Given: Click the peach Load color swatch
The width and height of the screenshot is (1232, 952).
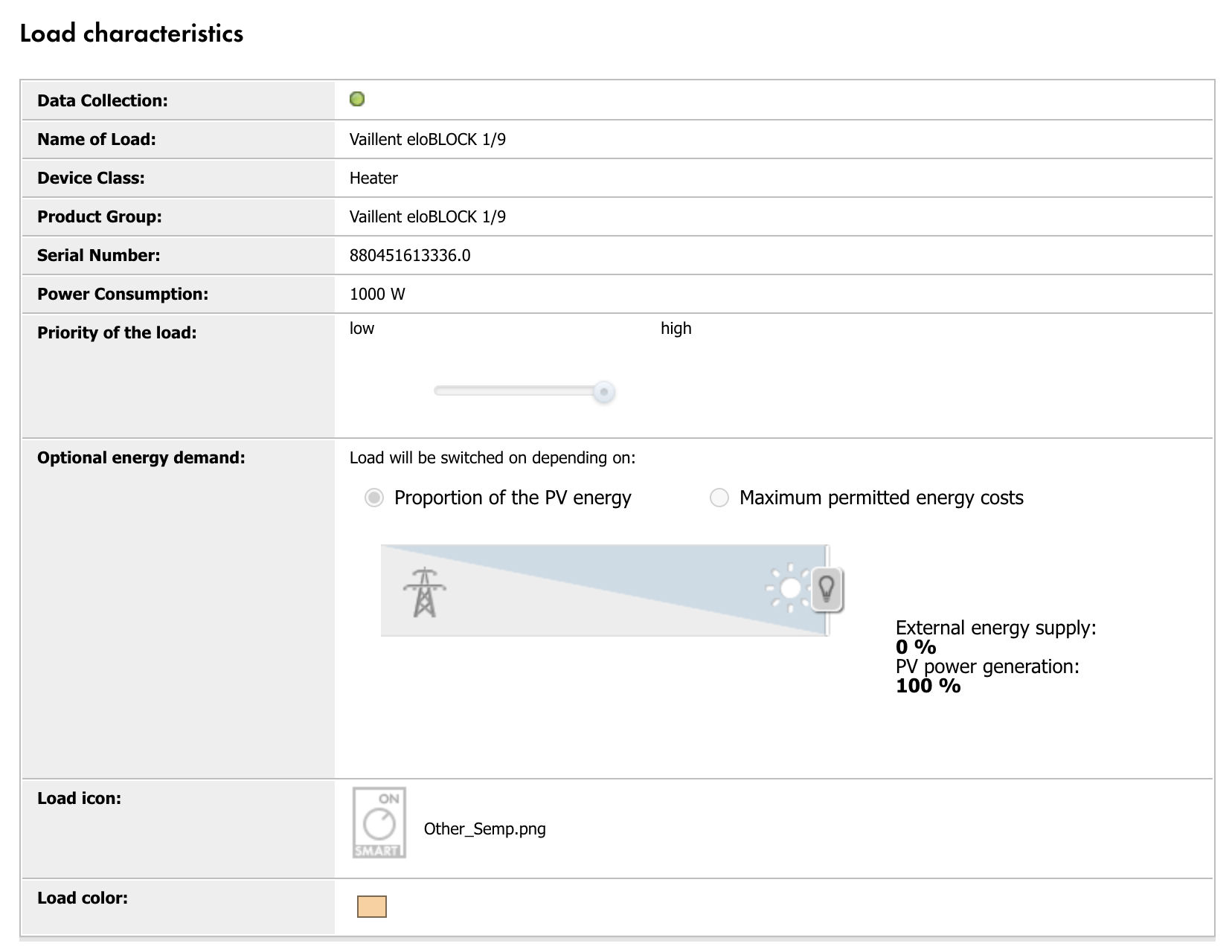Looking at the screenshot, I should pyautogui.click(x=372, y=907).
